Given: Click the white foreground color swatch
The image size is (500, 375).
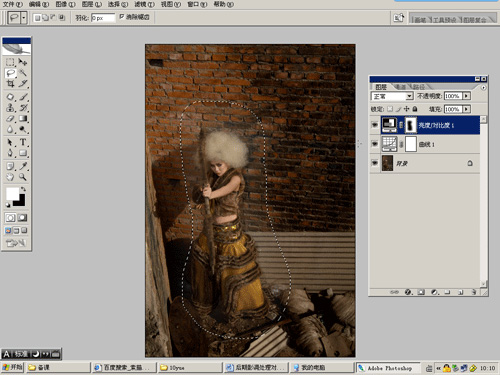Looking at the screenshot, I should pos(12,194).
